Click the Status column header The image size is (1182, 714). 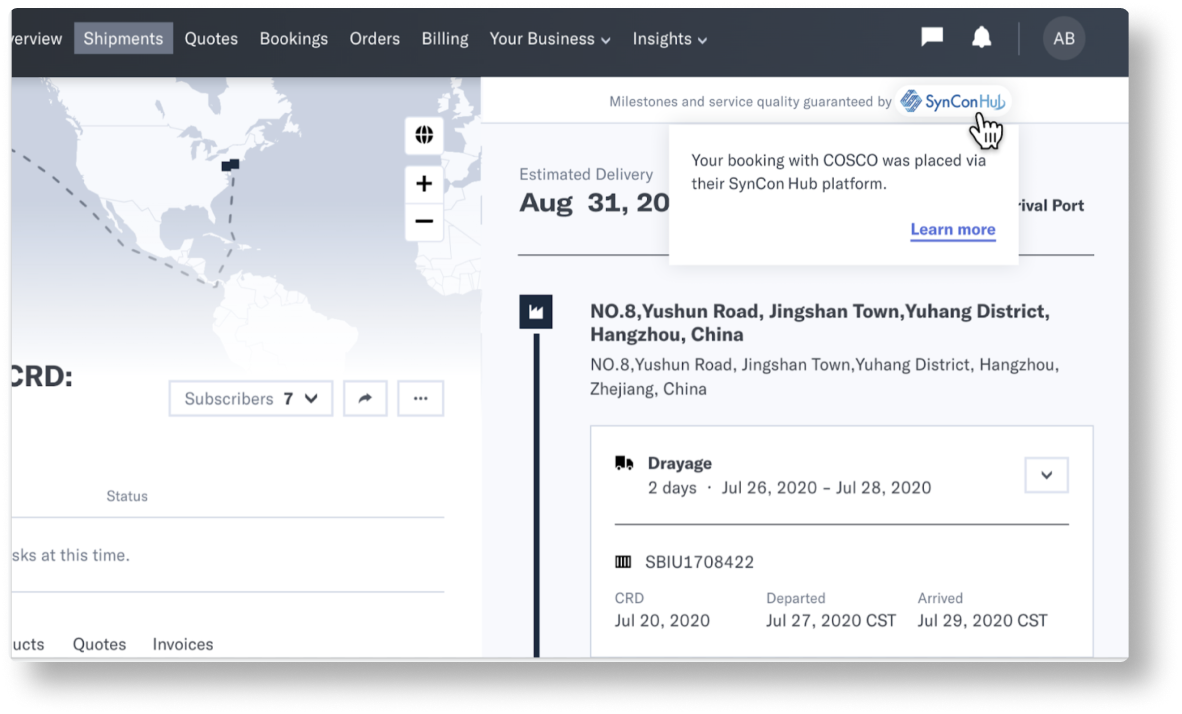127,496
